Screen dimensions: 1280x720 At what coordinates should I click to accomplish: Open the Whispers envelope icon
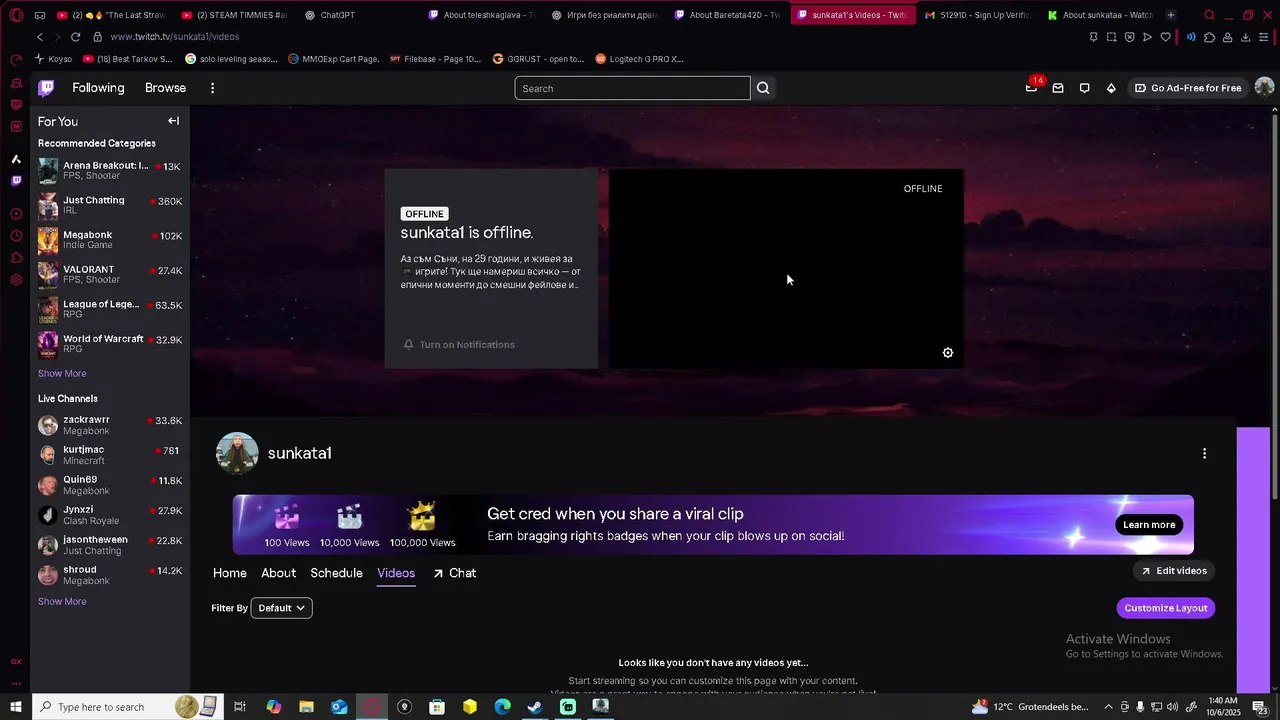point(1058,88)
